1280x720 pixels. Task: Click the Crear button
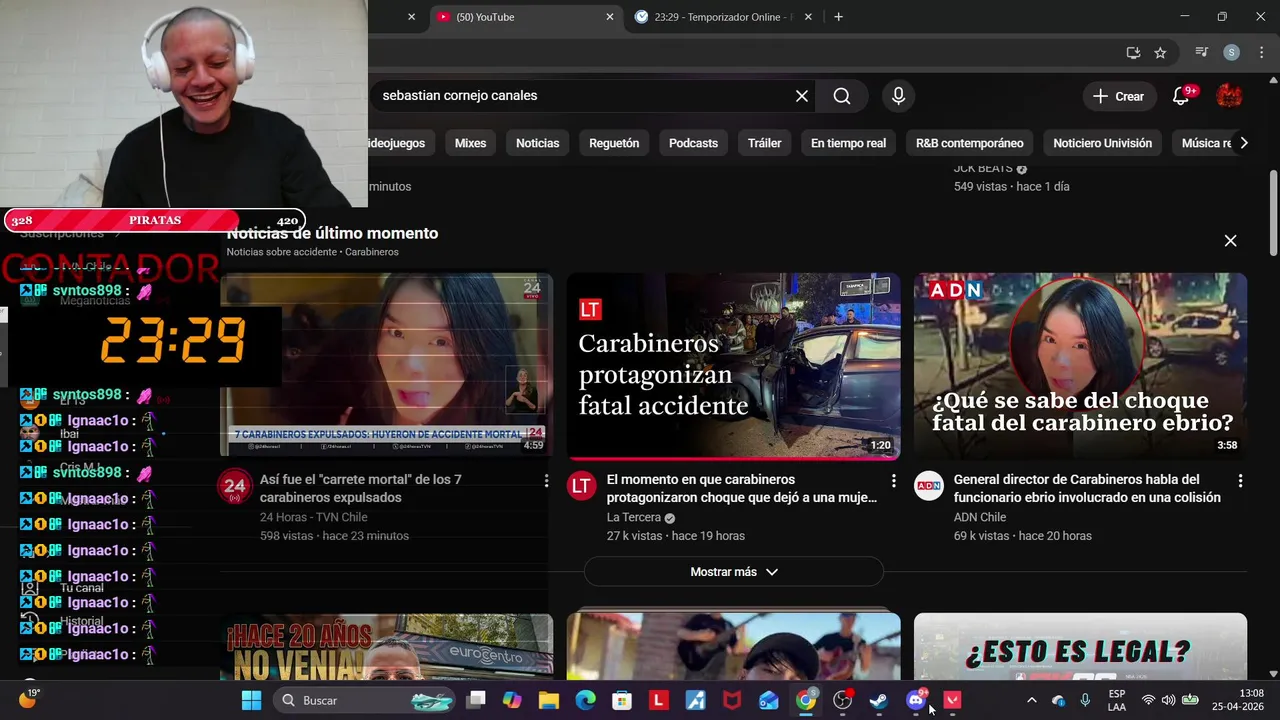click(1118, 96)
